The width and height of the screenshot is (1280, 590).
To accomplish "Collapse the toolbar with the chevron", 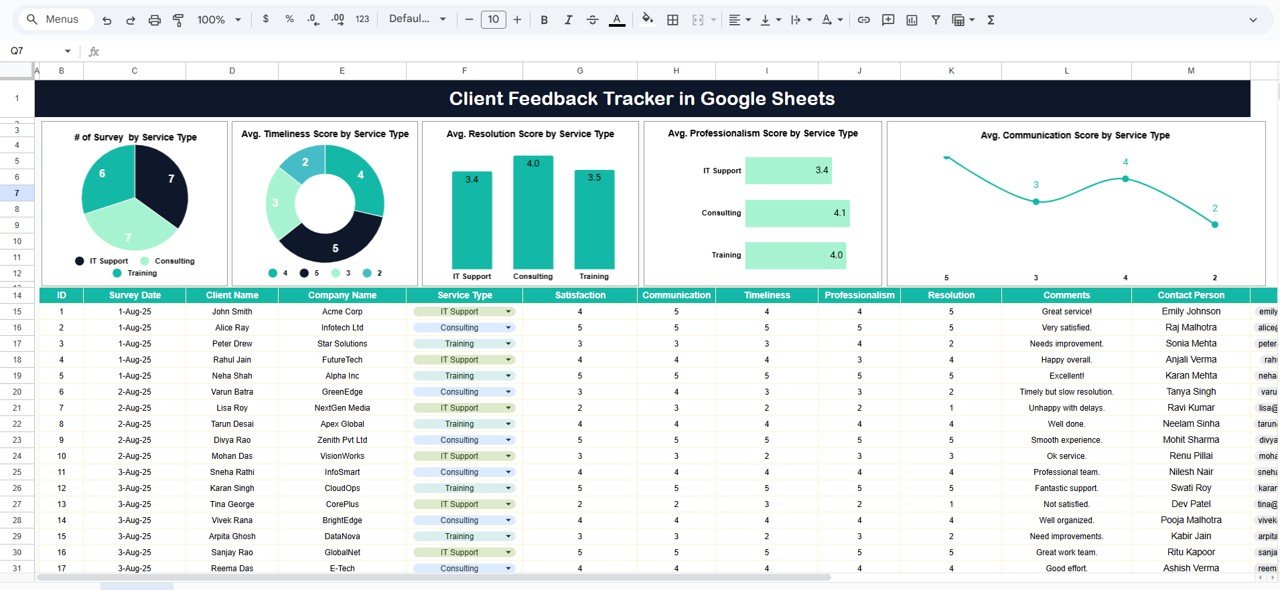I will tap(1253, 19).
